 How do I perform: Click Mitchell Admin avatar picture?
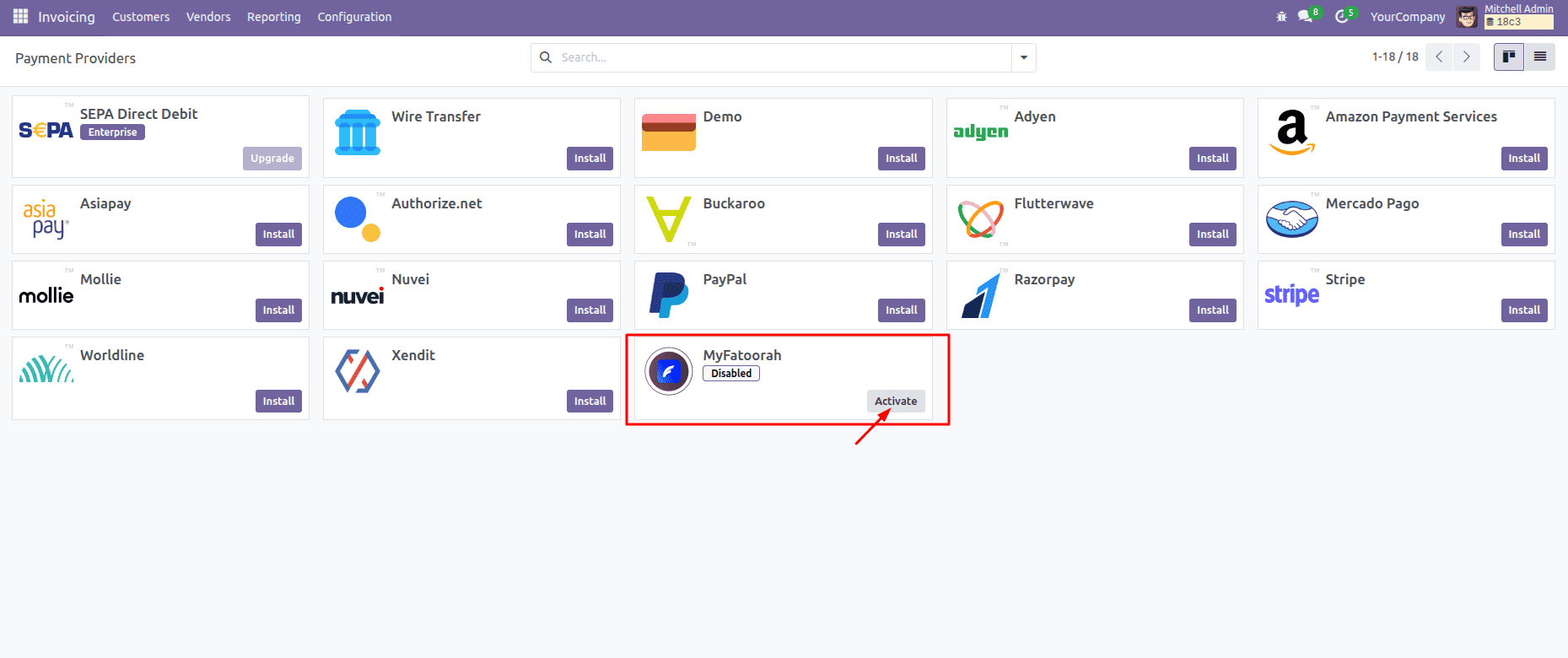pos(1468,17)
